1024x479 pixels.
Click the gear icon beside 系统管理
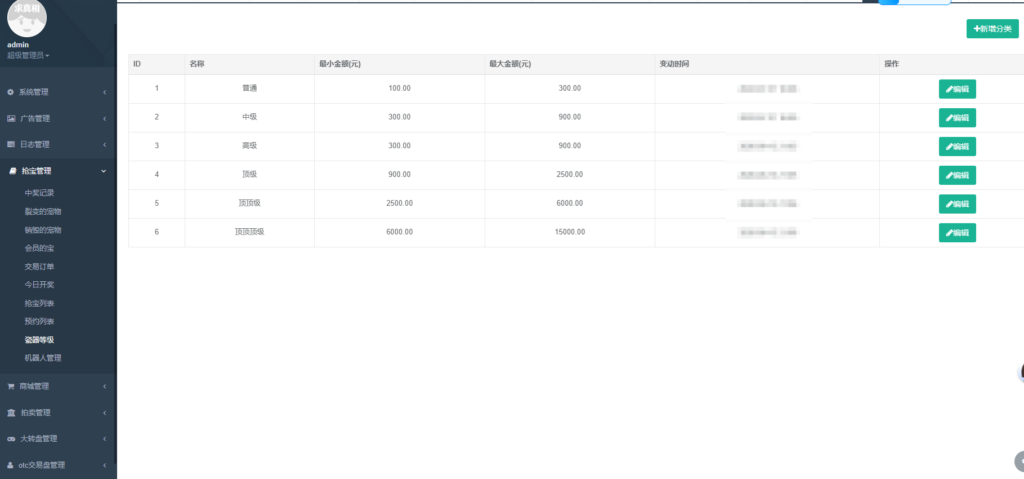coord(11,92)
